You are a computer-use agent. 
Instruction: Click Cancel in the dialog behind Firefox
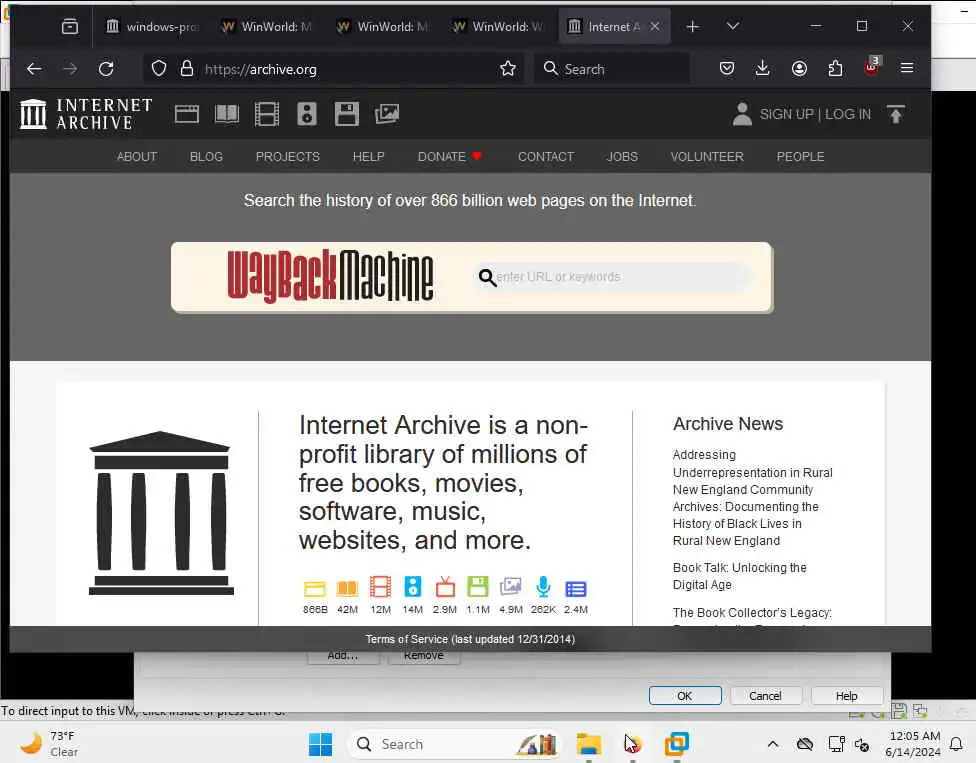click(765, 696)
